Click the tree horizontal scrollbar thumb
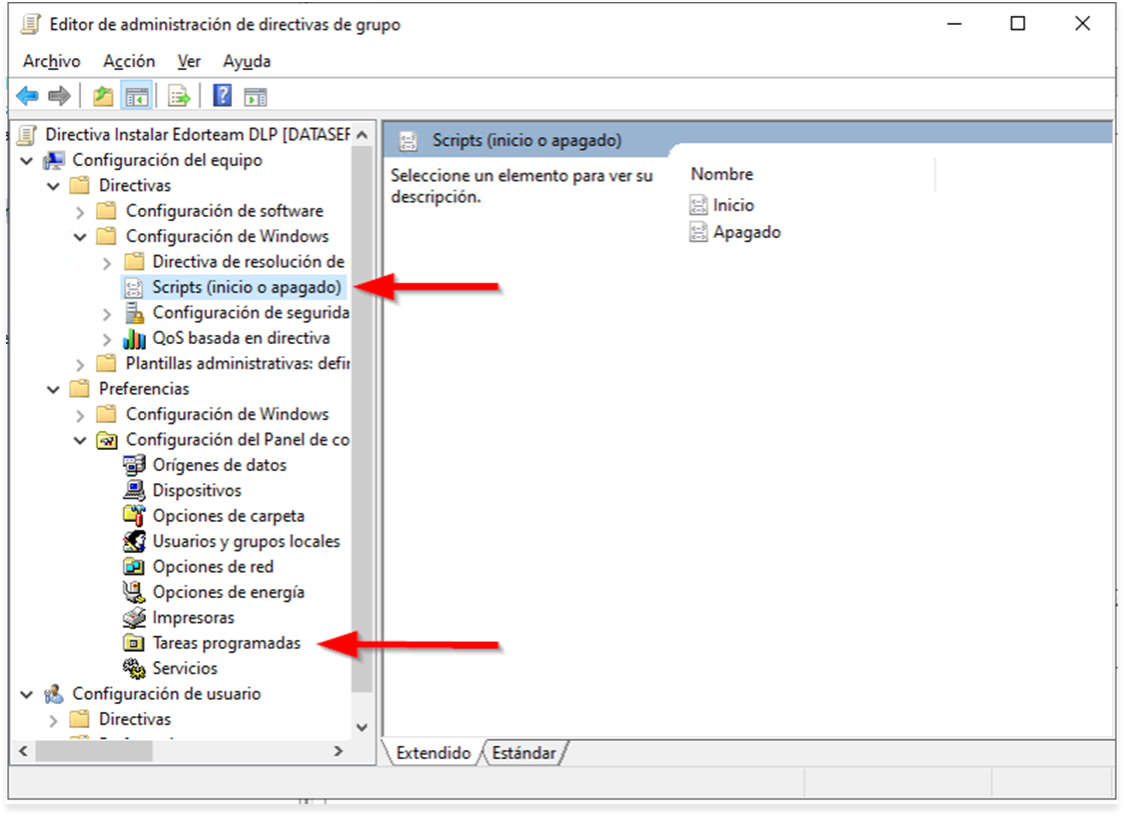Image resolution: width=1124 pixels, height=816 pixels. click(94, 751)
